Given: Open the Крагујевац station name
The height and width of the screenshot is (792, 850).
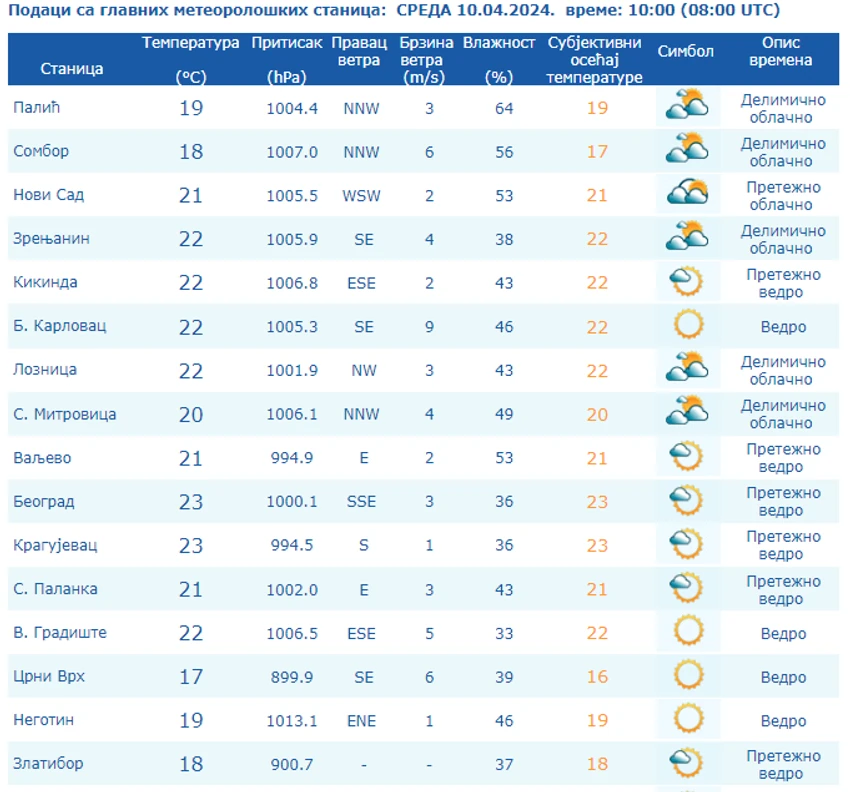Looking at the screenshot, I should [55, 545].
